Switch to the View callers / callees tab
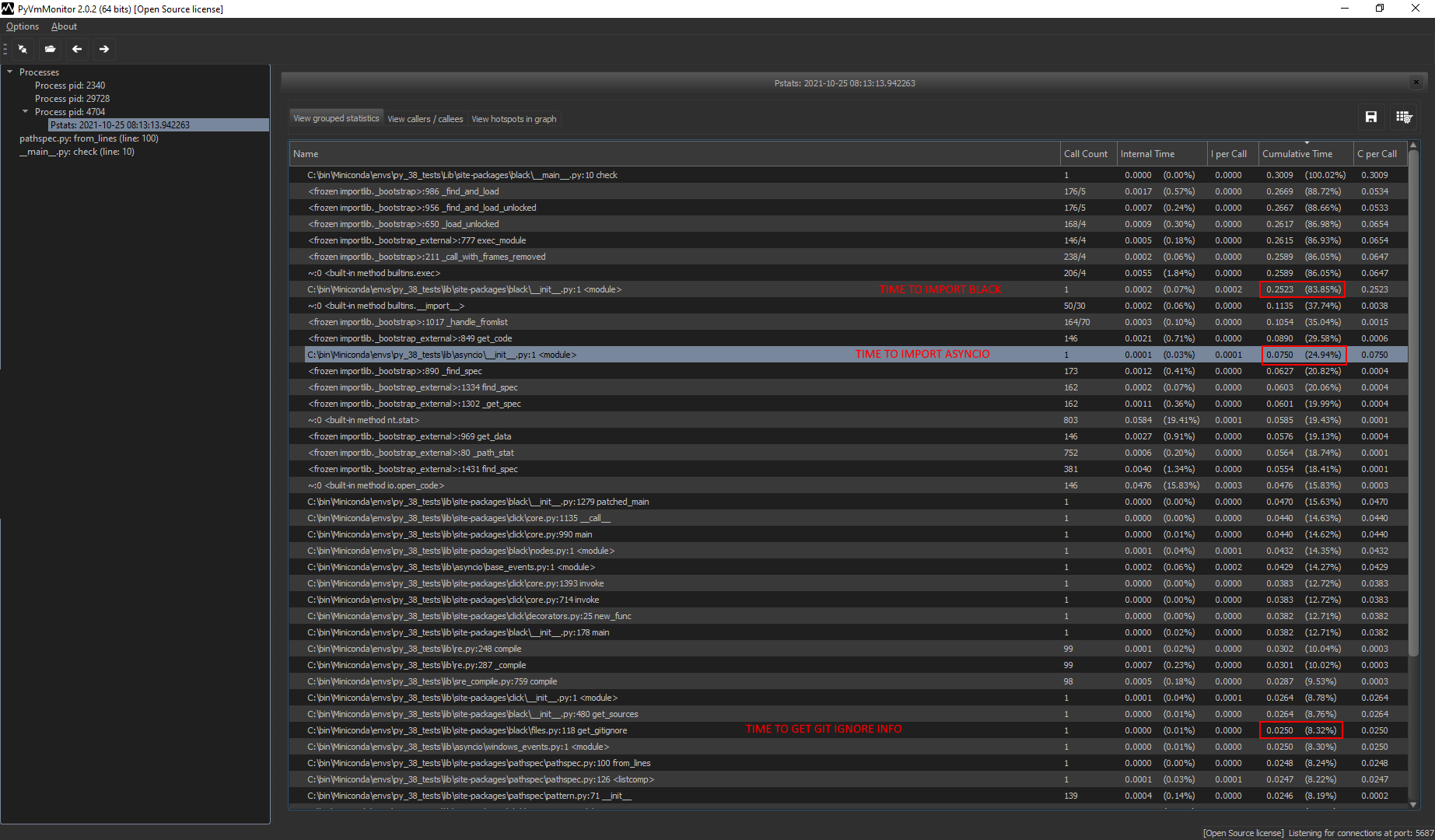 (425, 118)
